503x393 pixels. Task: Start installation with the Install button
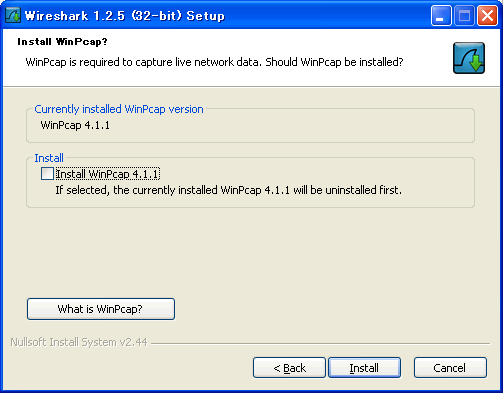[364, 368]
